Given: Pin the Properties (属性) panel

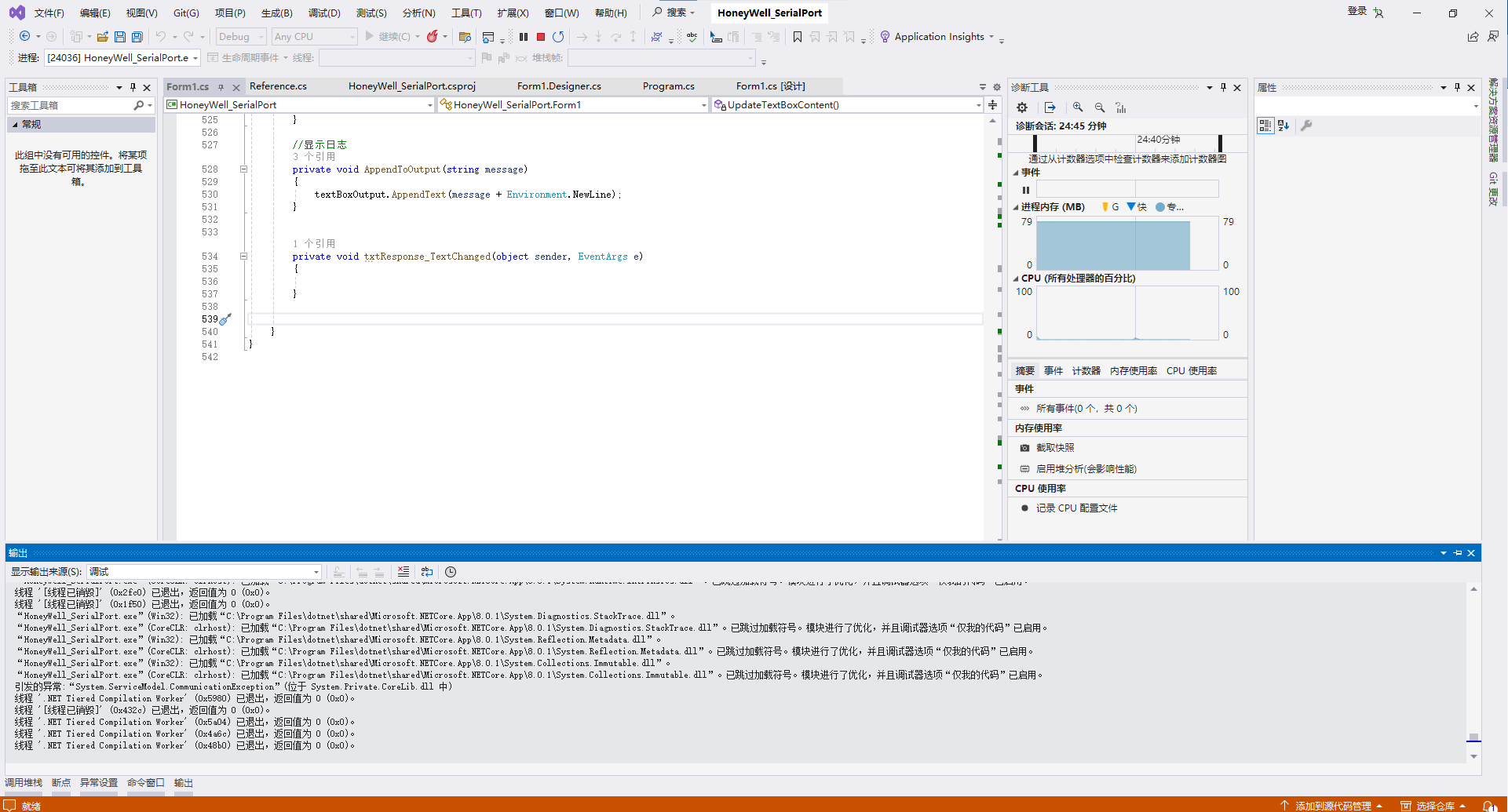Looking at the screenshot, I should click(x=1457, y=87).
